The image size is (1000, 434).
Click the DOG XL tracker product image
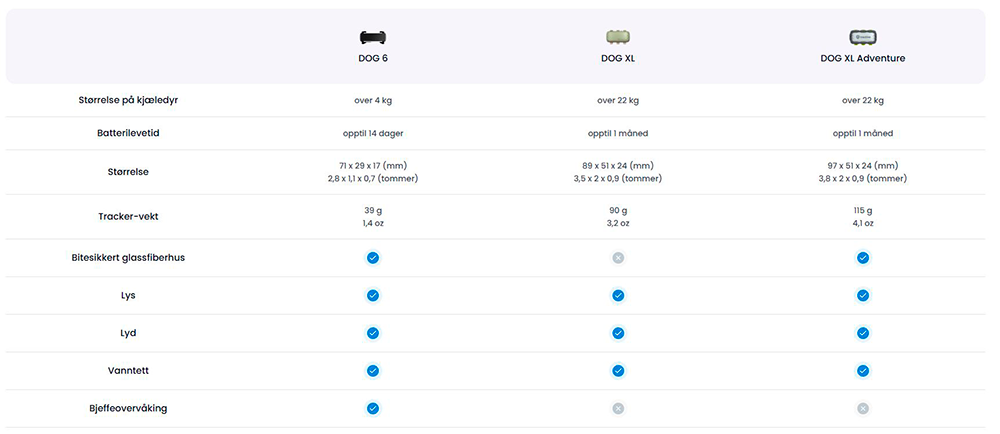(618, 37)
